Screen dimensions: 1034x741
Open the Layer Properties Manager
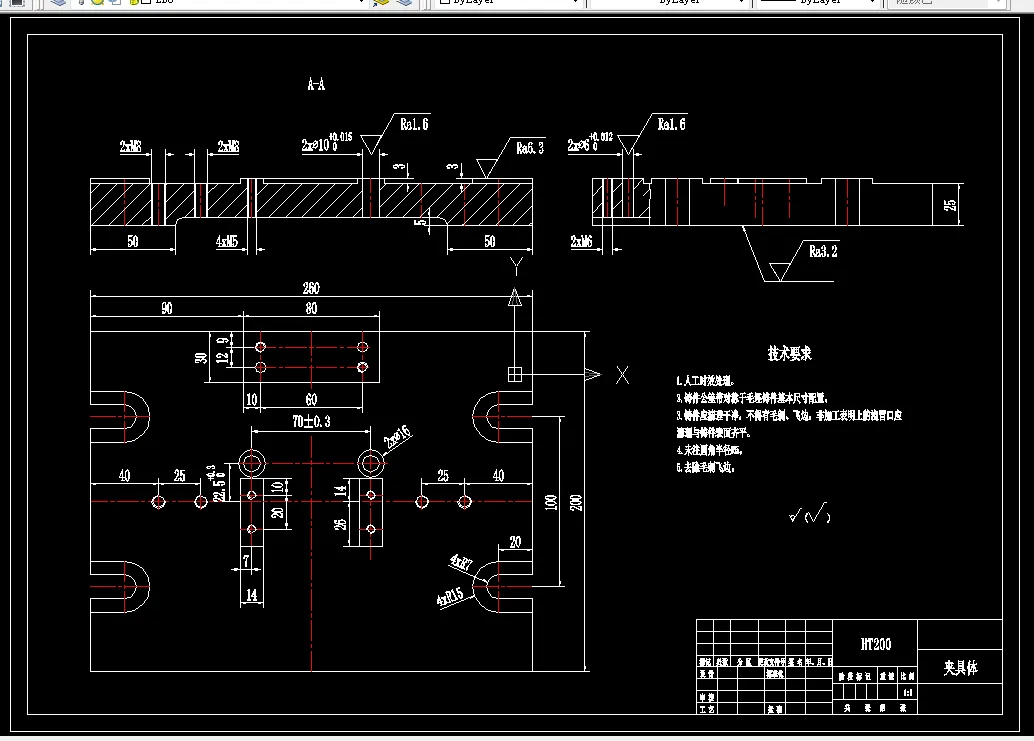coord(58,2)
